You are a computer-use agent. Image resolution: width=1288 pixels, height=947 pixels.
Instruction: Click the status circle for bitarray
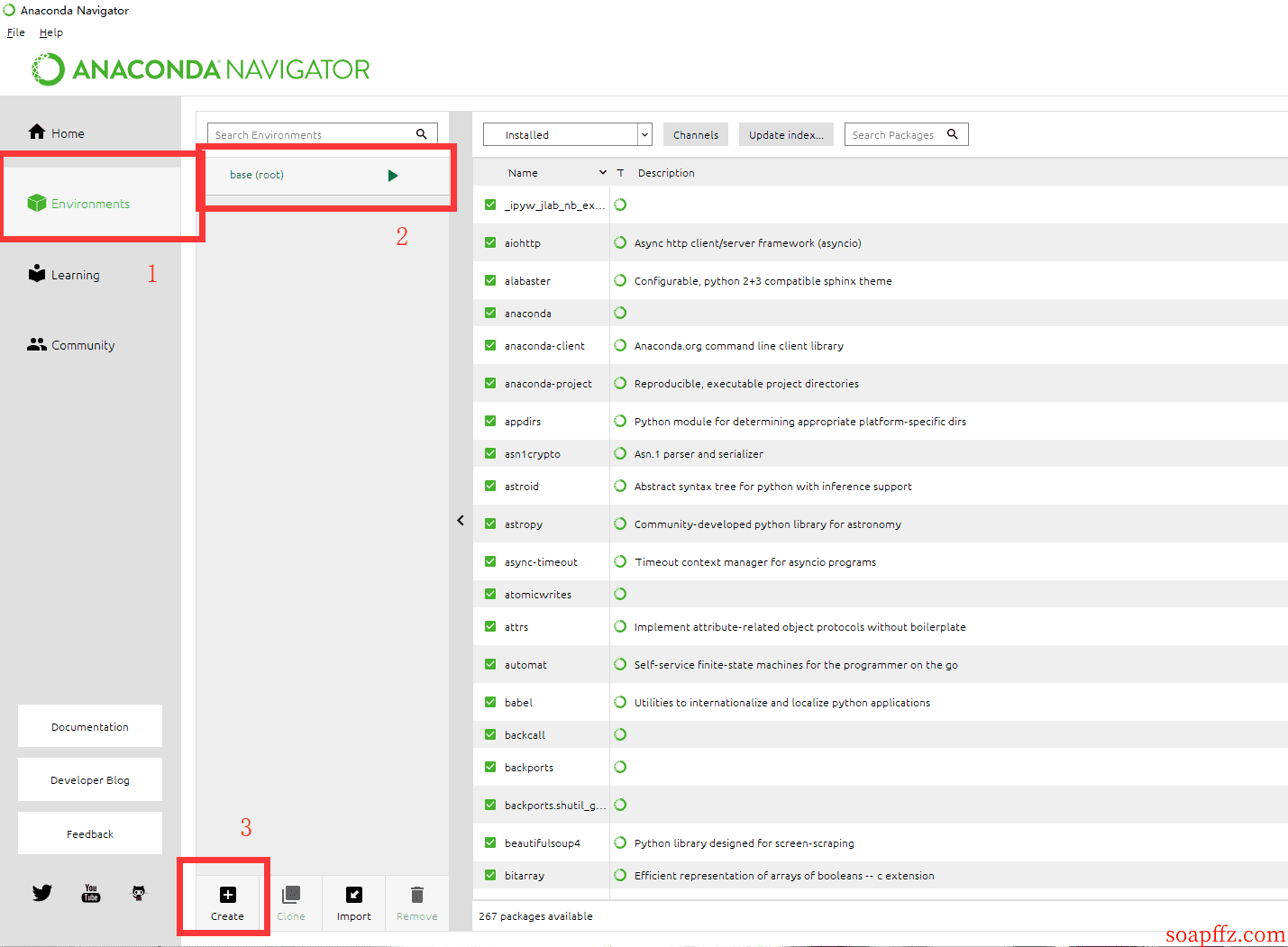point(620,875)
